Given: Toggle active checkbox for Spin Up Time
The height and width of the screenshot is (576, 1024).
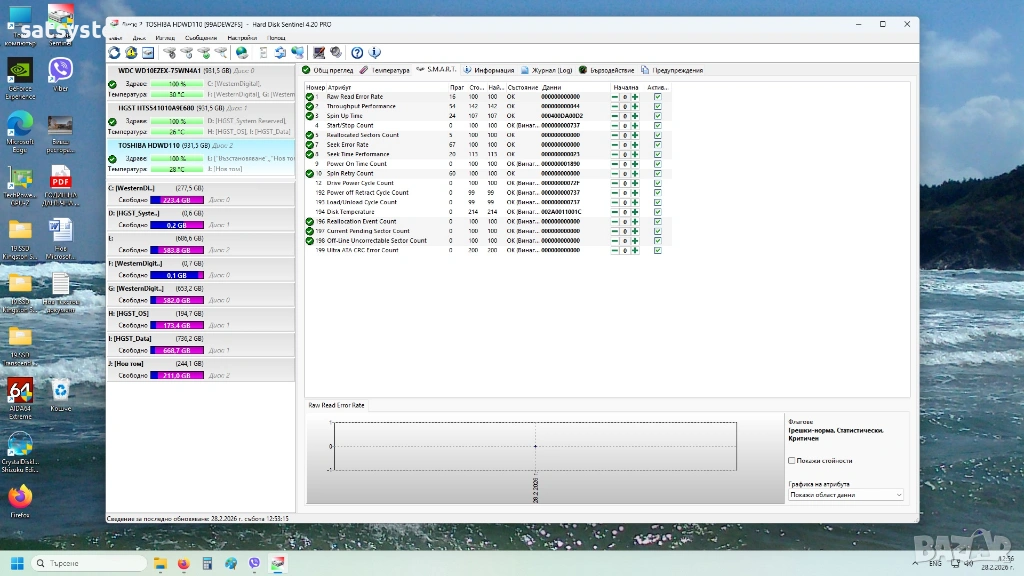Looking at the screenshot, I should 657,116.
